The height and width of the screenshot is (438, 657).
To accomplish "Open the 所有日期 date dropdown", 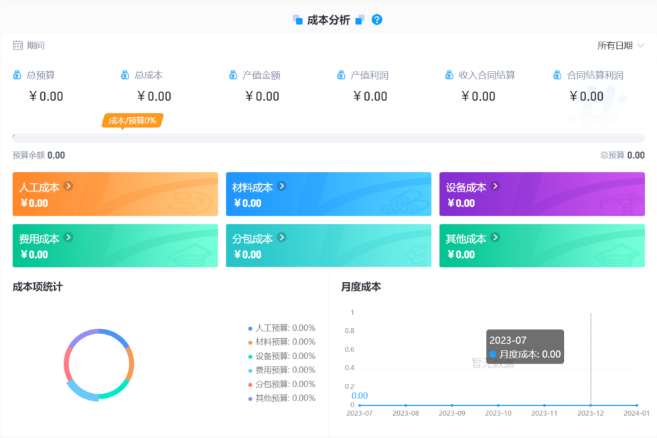I will pos(620,45).
